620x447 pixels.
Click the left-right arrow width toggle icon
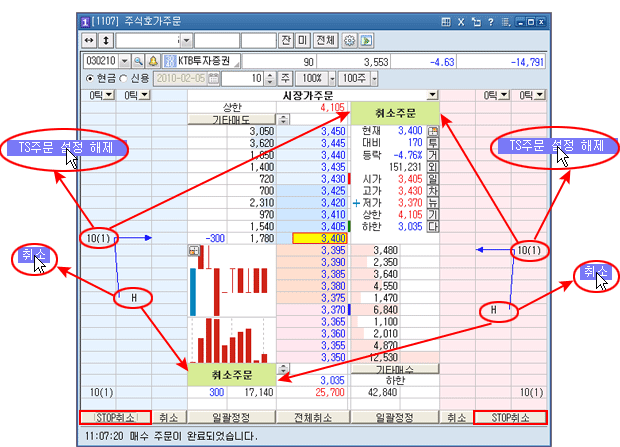(89, 40)
